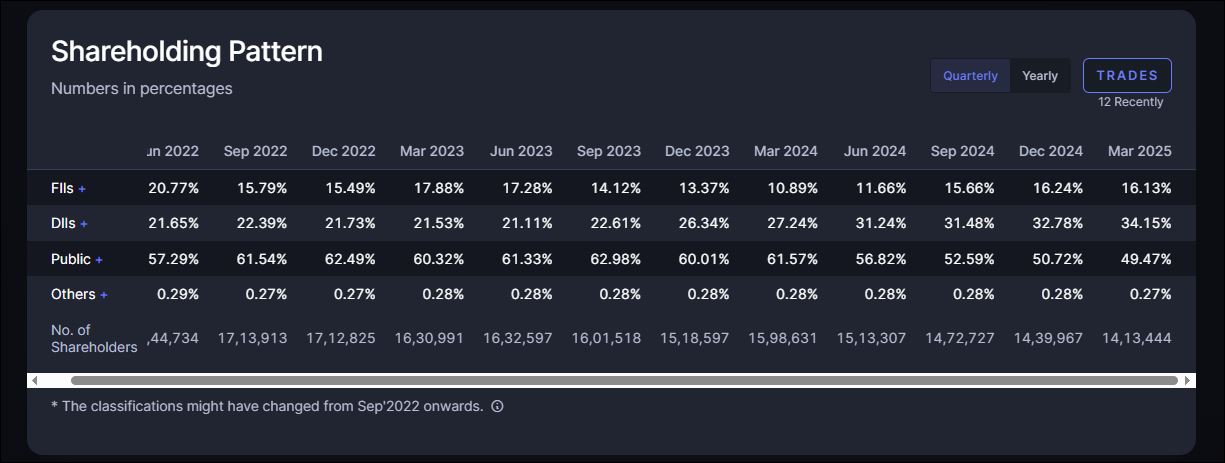The width and height of the screenshot is (1225, 463).
Task: Open the TRADES button
Action: 1127,76
